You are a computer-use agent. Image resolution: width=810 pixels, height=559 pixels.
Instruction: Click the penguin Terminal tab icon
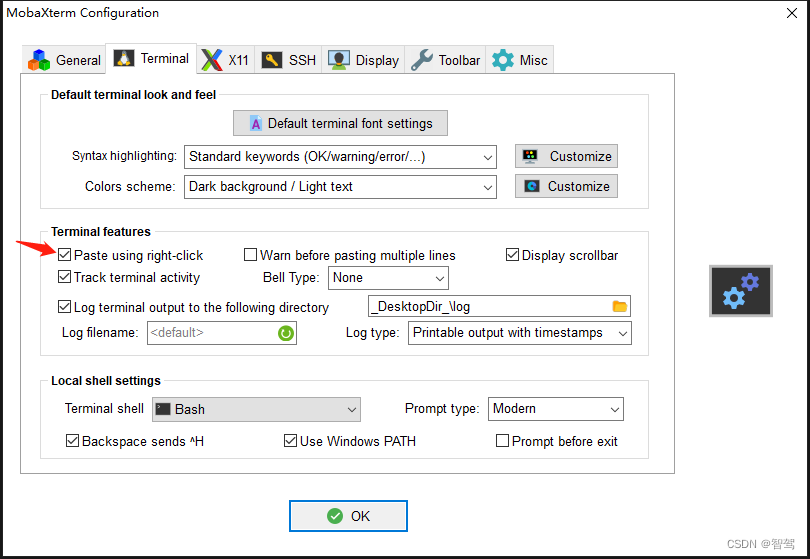pos(124,58)
